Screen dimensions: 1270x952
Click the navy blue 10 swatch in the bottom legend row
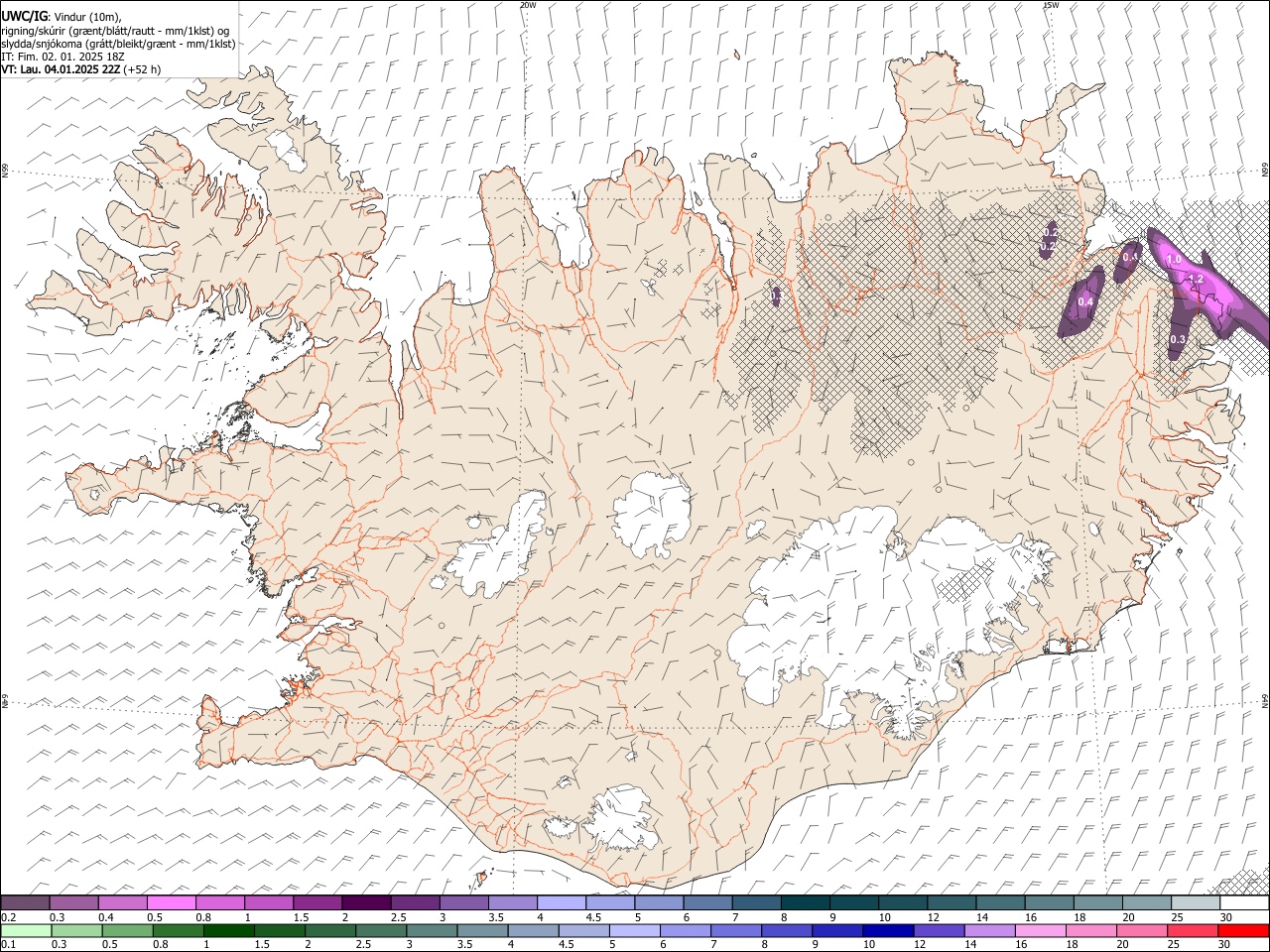pos(888,930)
